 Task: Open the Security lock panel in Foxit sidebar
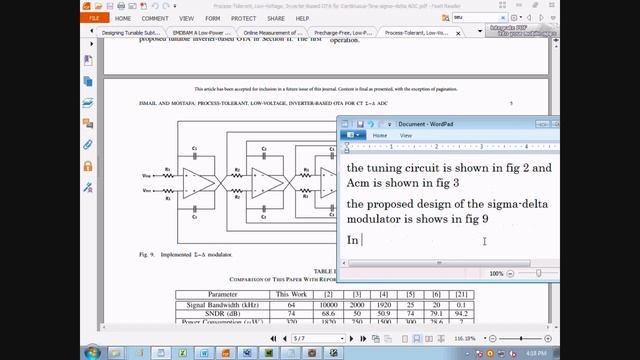coord(88,166)
